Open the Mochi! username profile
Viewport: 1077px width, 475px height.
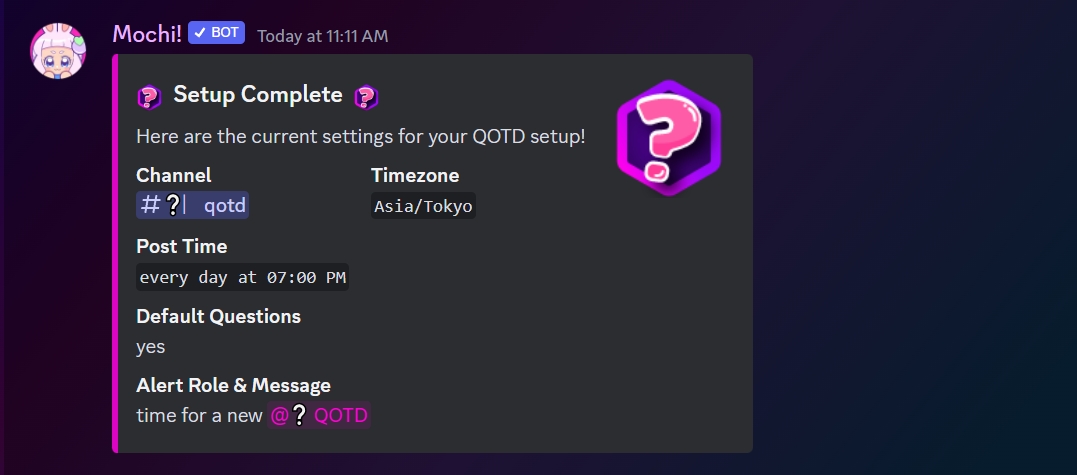point(147,33)
